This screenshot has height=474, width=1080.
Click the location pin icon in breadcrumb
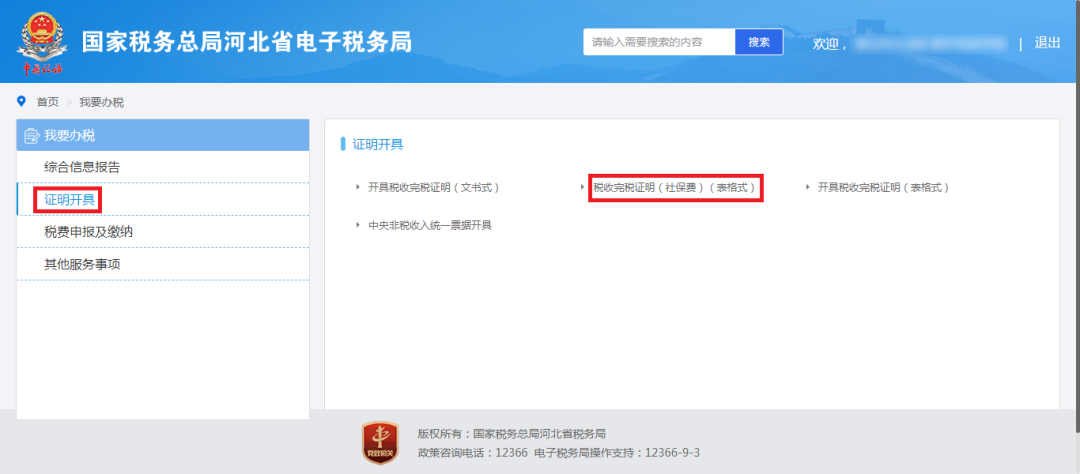tap(21, 101)
